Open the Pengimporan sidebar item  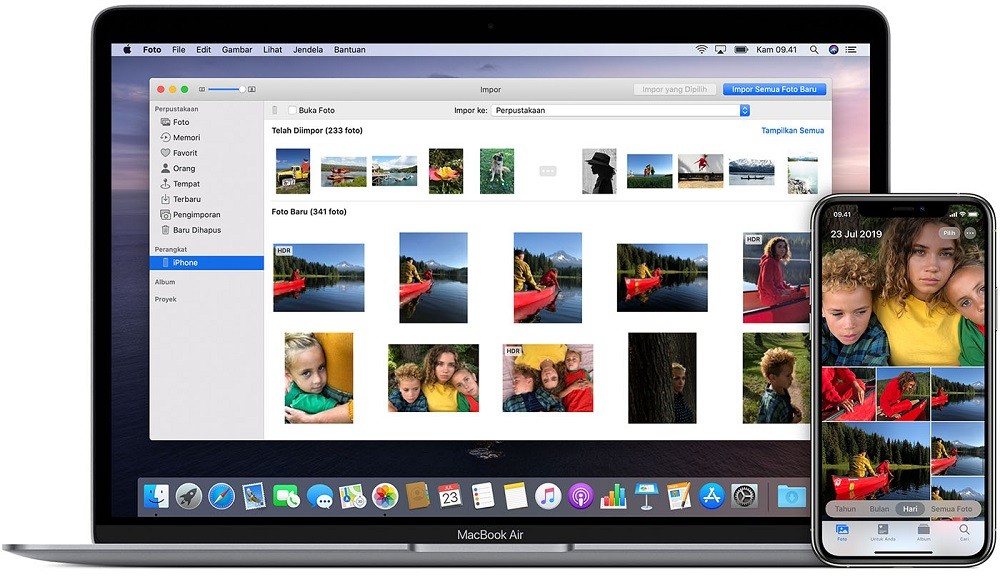coord(193,214)
